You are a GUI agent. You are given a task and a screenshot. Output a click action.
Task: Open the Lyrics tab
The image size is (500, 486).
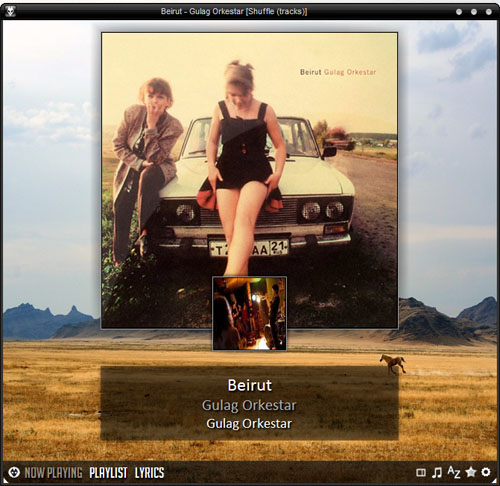click(x=149, y=473)
